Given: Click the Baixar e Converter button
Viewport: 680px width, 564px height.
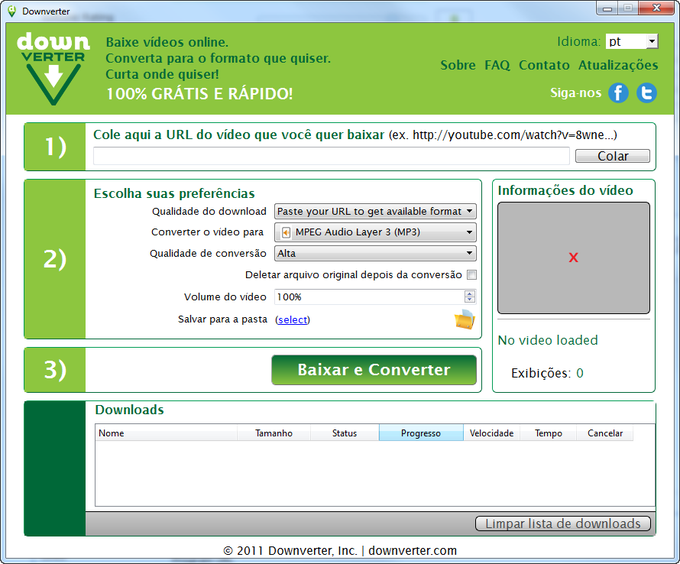Looking at the screenshot, I should [x=374, y=370].
